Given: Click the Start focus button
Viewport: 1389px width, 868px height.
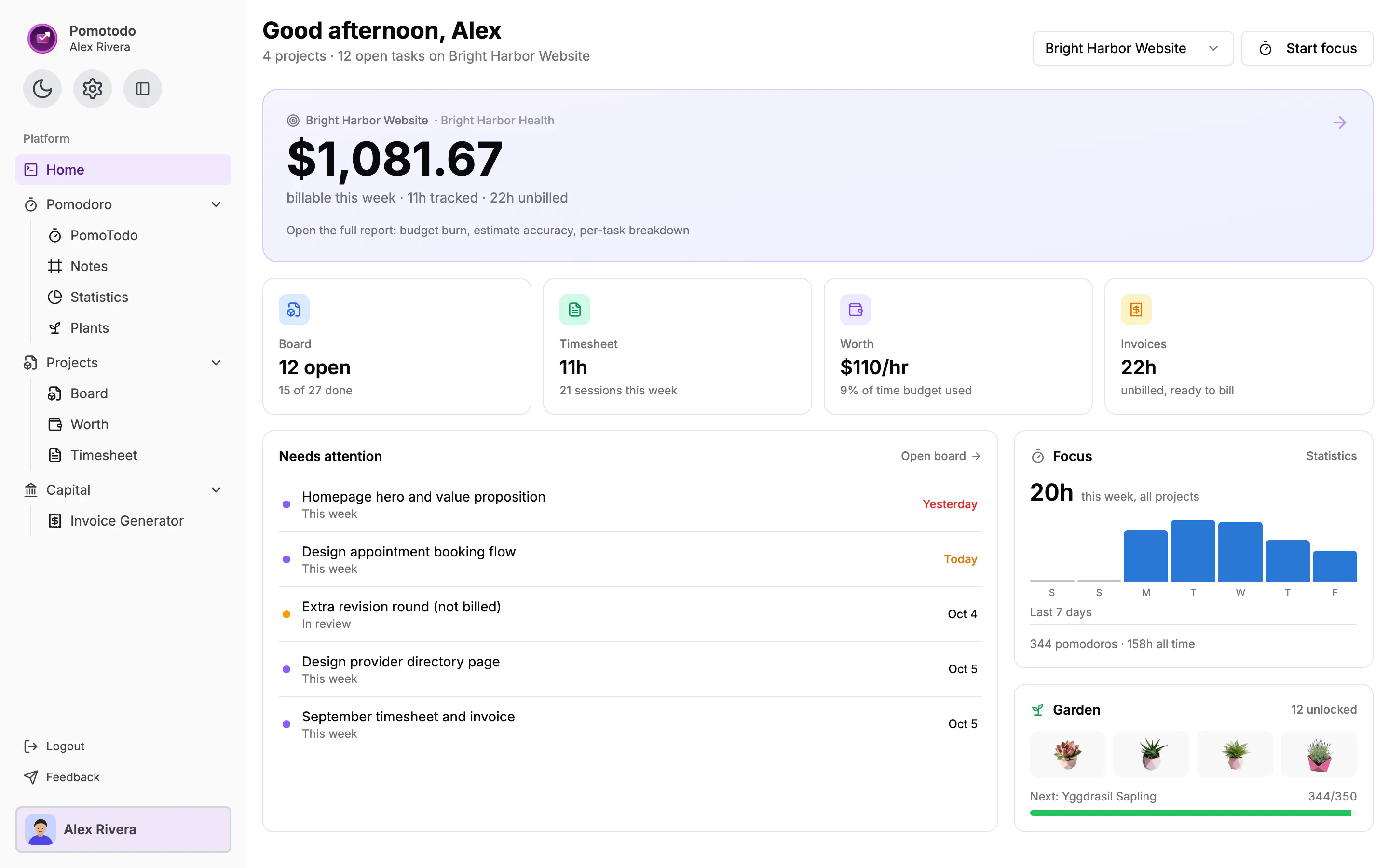Looking at the screenshot, I should [x=1307, y=48].
